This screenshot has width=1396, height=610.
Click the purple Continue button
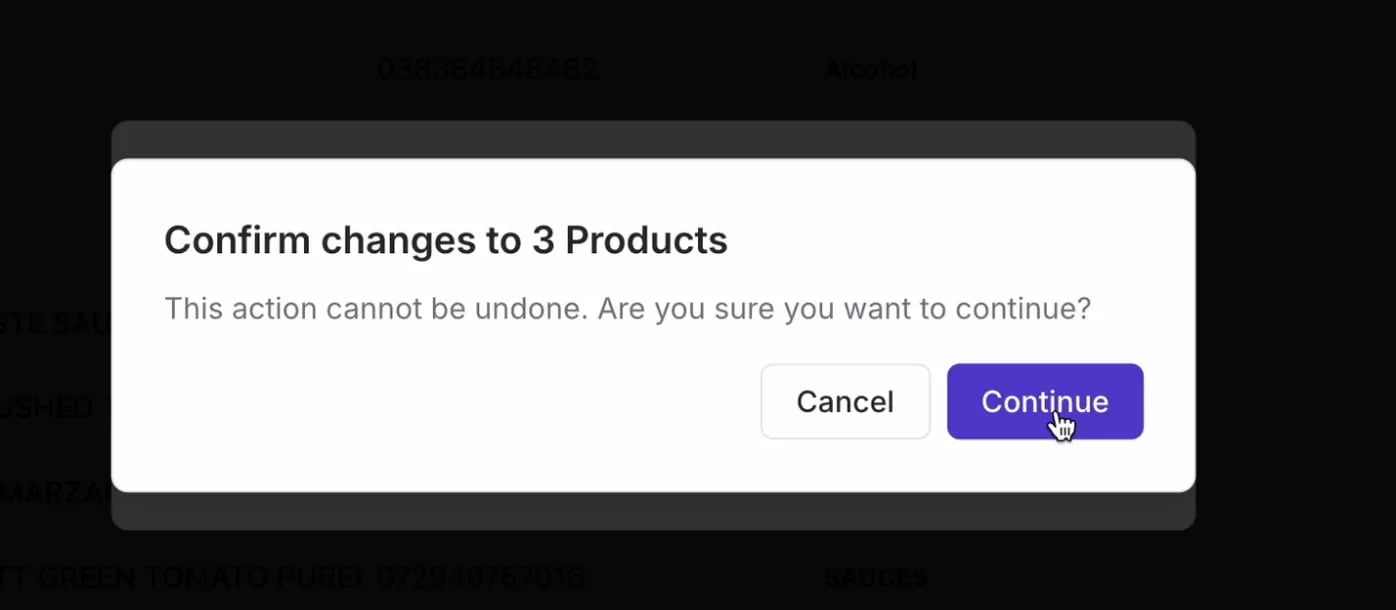[1045, 401]
